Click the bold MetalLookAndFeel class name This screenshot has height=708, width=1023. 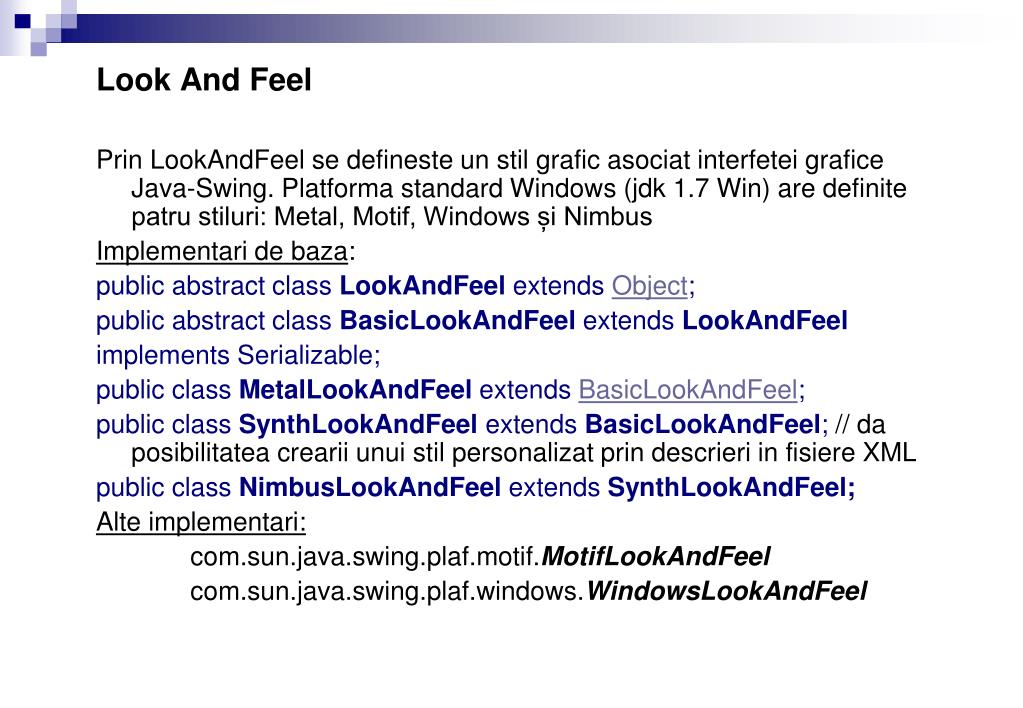click(x=356, y=390)
